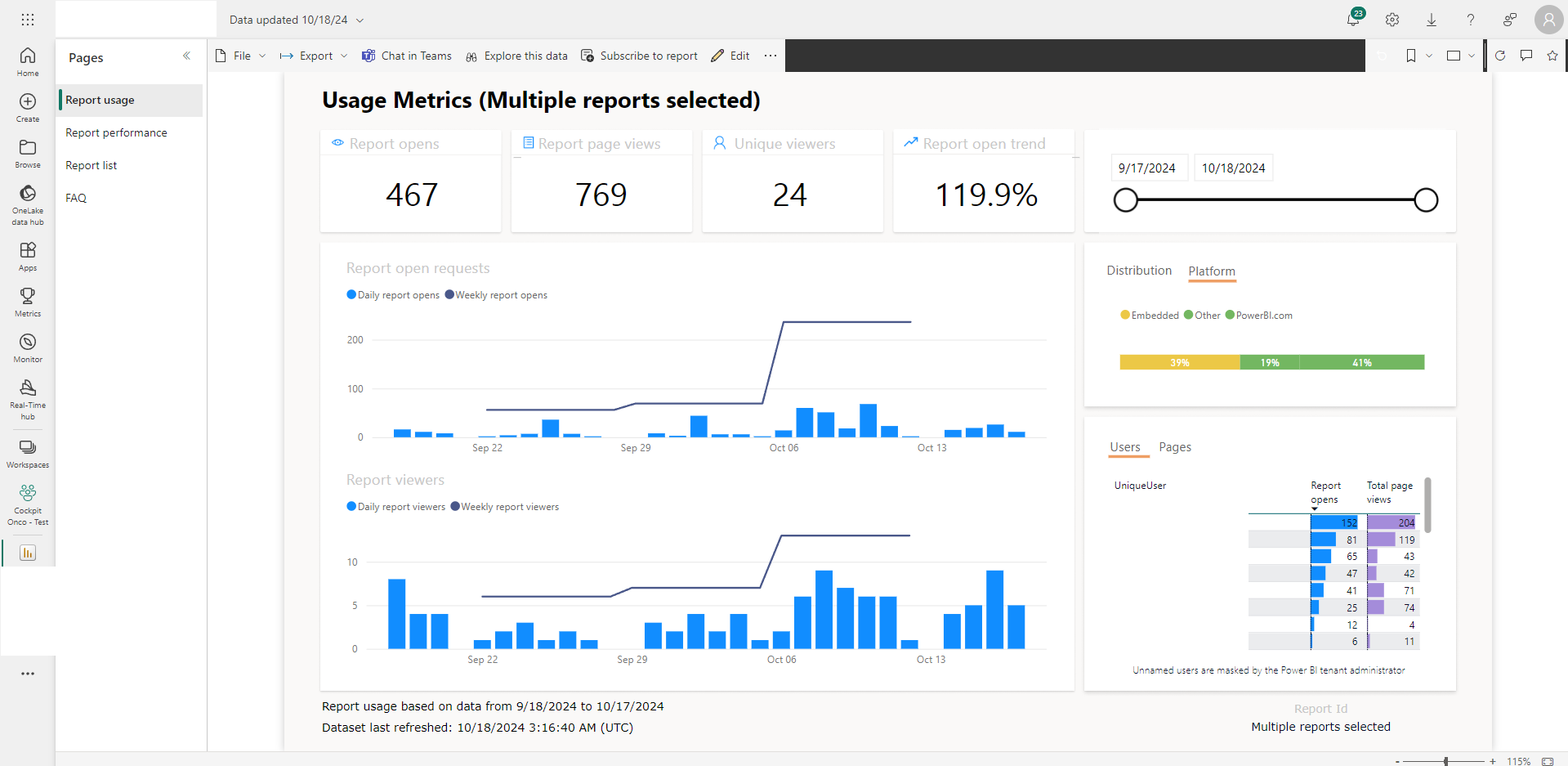Click the users table vertical scrollbar
Screen dimensions: 1568x766
point(1427,505)
